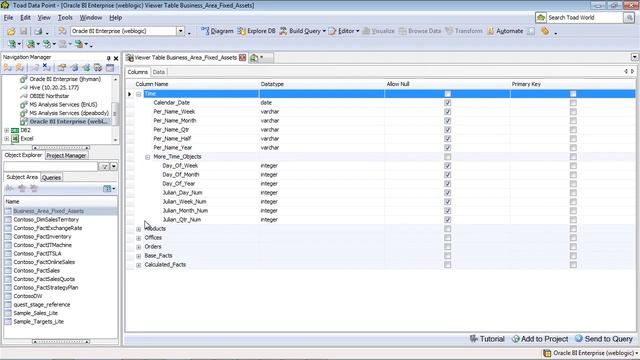Expand the Orders node
Screen dimensions: 640x360
(x=139, y=247)
